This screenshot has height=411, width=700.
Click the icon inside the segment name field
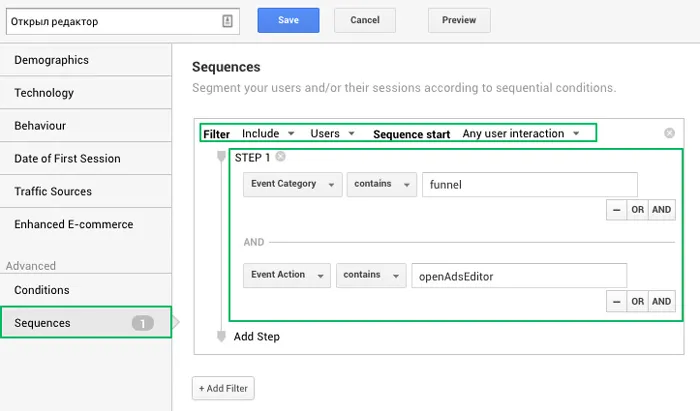click(227, 21)
